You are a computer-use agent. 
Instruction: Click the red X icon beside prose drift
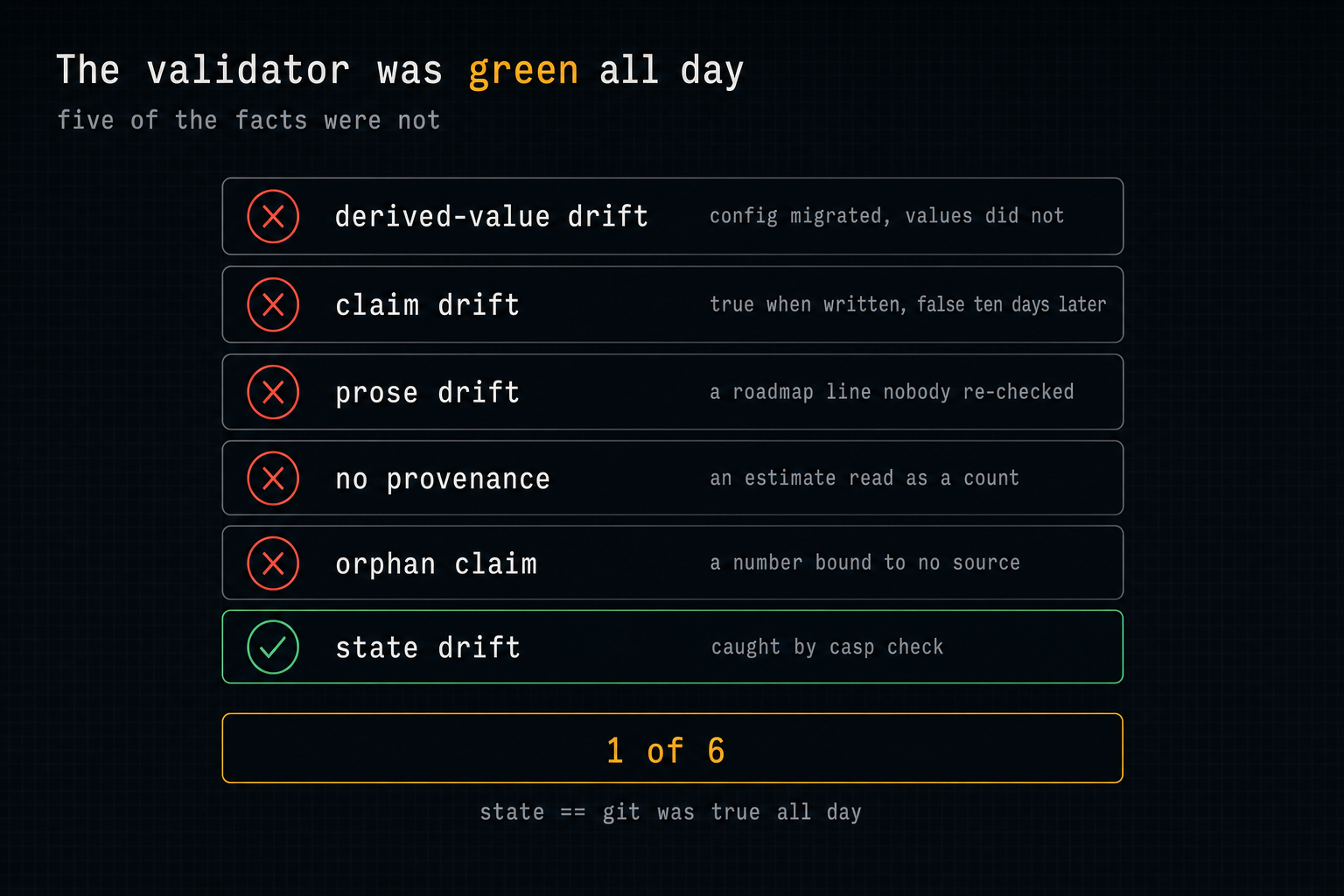pyautogui.click(x=273, y=392)
